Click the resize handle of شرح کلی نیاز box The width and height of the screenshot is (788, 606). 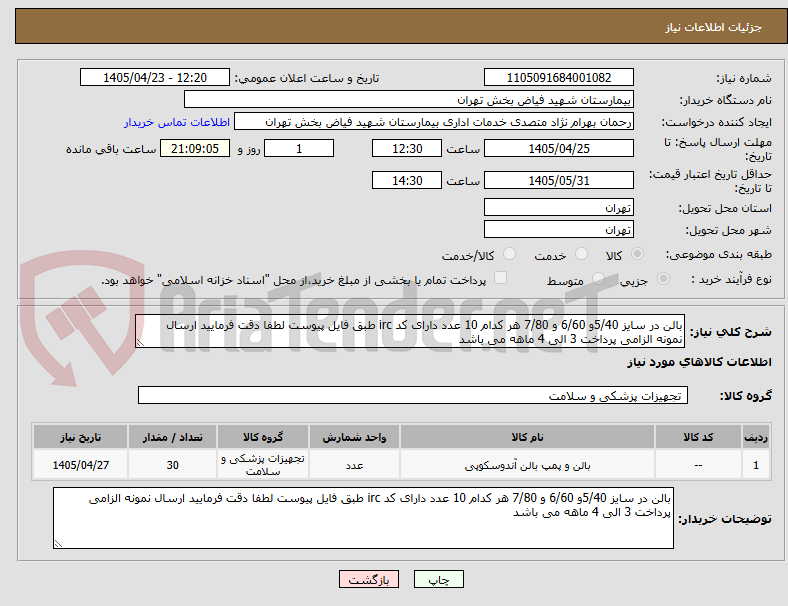(140, 343)
